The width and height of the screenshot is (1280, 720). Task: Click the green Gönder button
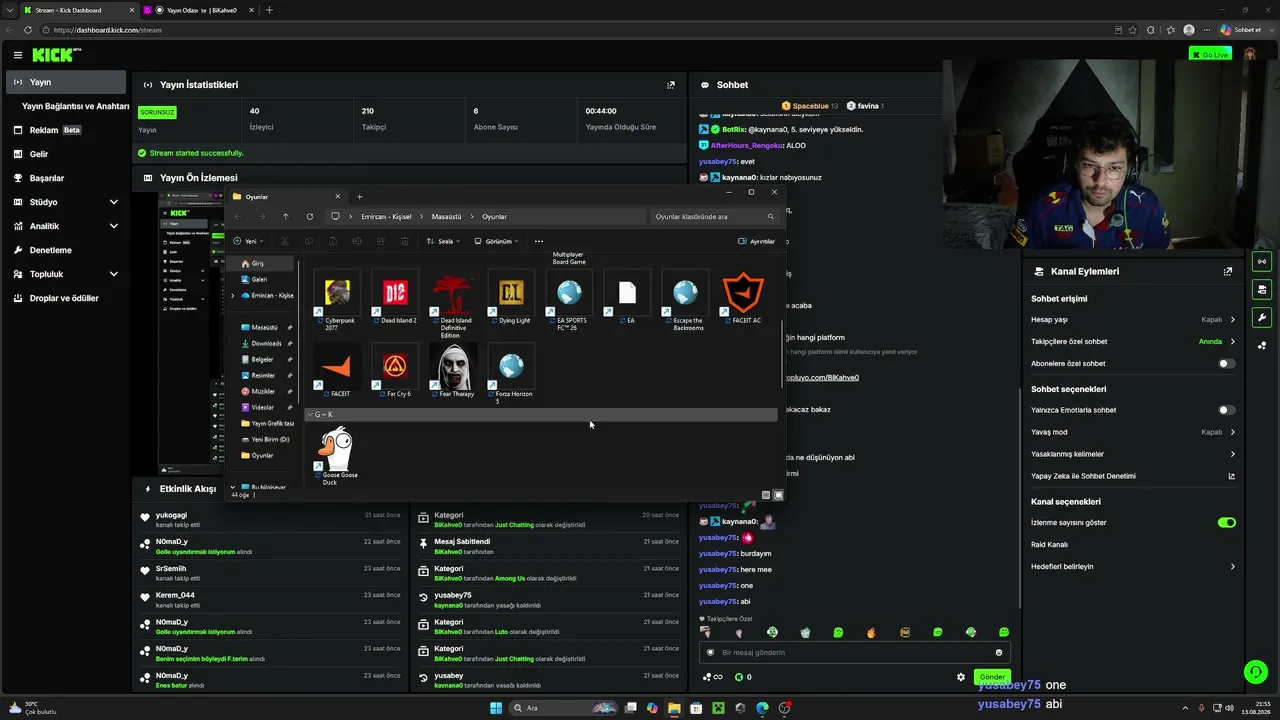click(x=992, y=677)
